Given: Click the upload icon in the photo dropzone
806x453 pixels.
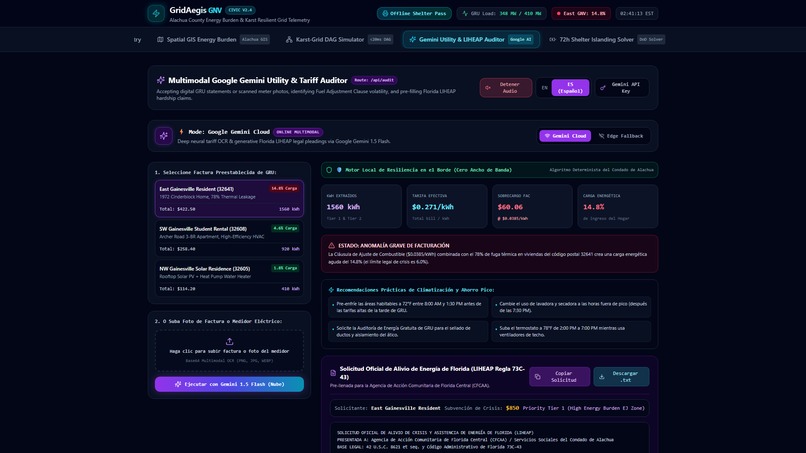Looking at the screenshot, I should 229,341.
